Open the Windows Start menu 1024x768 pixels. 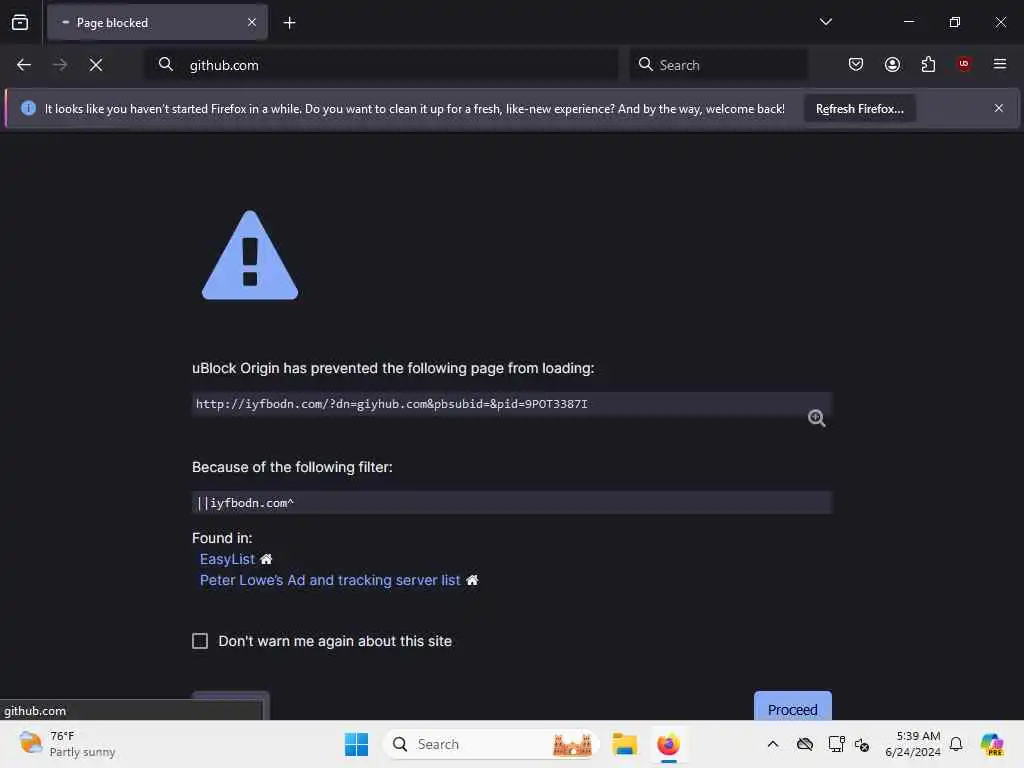point(357,744)
